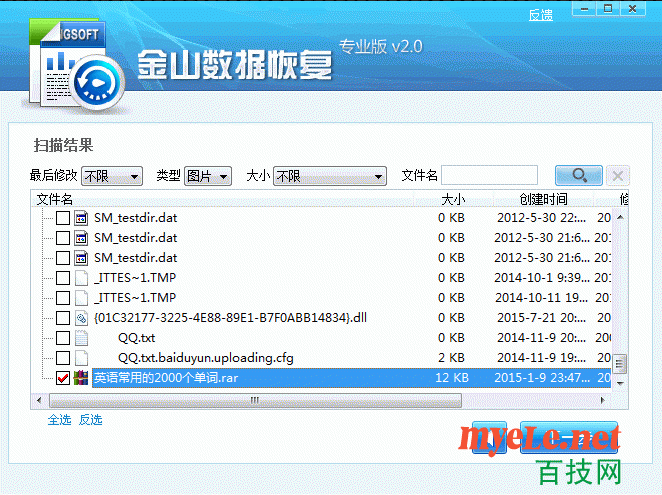The height and width of the screenshot is (495, 662).
Task: Open the 类型 dropdown showing 图片
Action: pyautogui.click(x=208, y=176)
